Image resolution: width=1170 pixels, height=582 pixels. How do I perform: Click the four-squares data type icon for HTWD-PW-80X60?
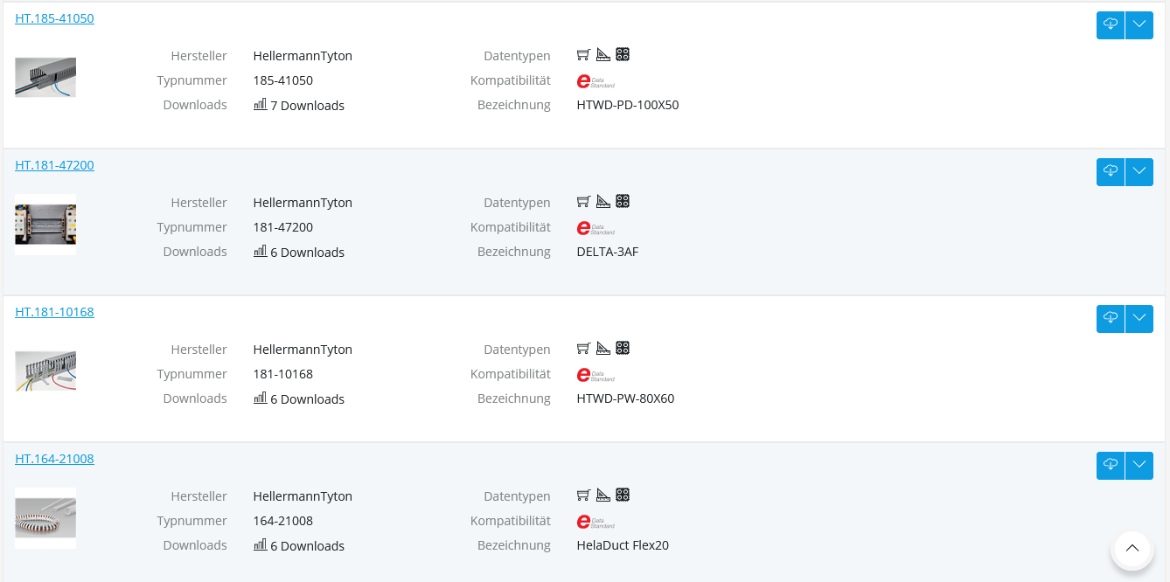click(623, 348)
